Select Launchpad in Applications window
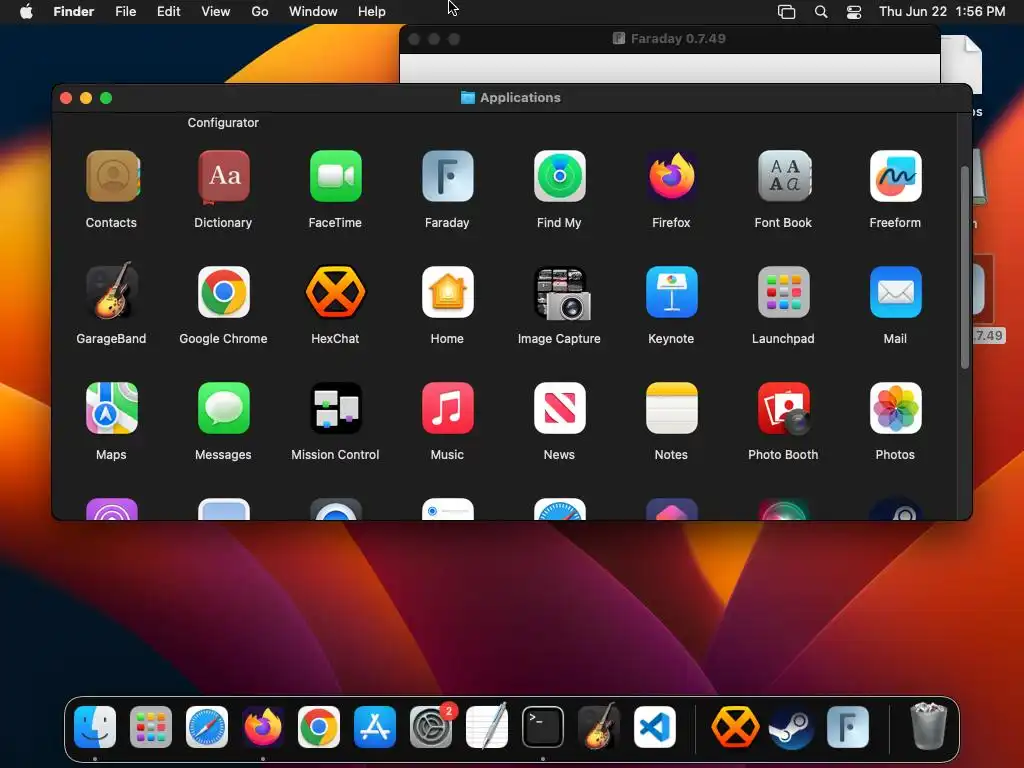Image resolution: width=1024 pixels, height=768 pixels. [783, 292]
